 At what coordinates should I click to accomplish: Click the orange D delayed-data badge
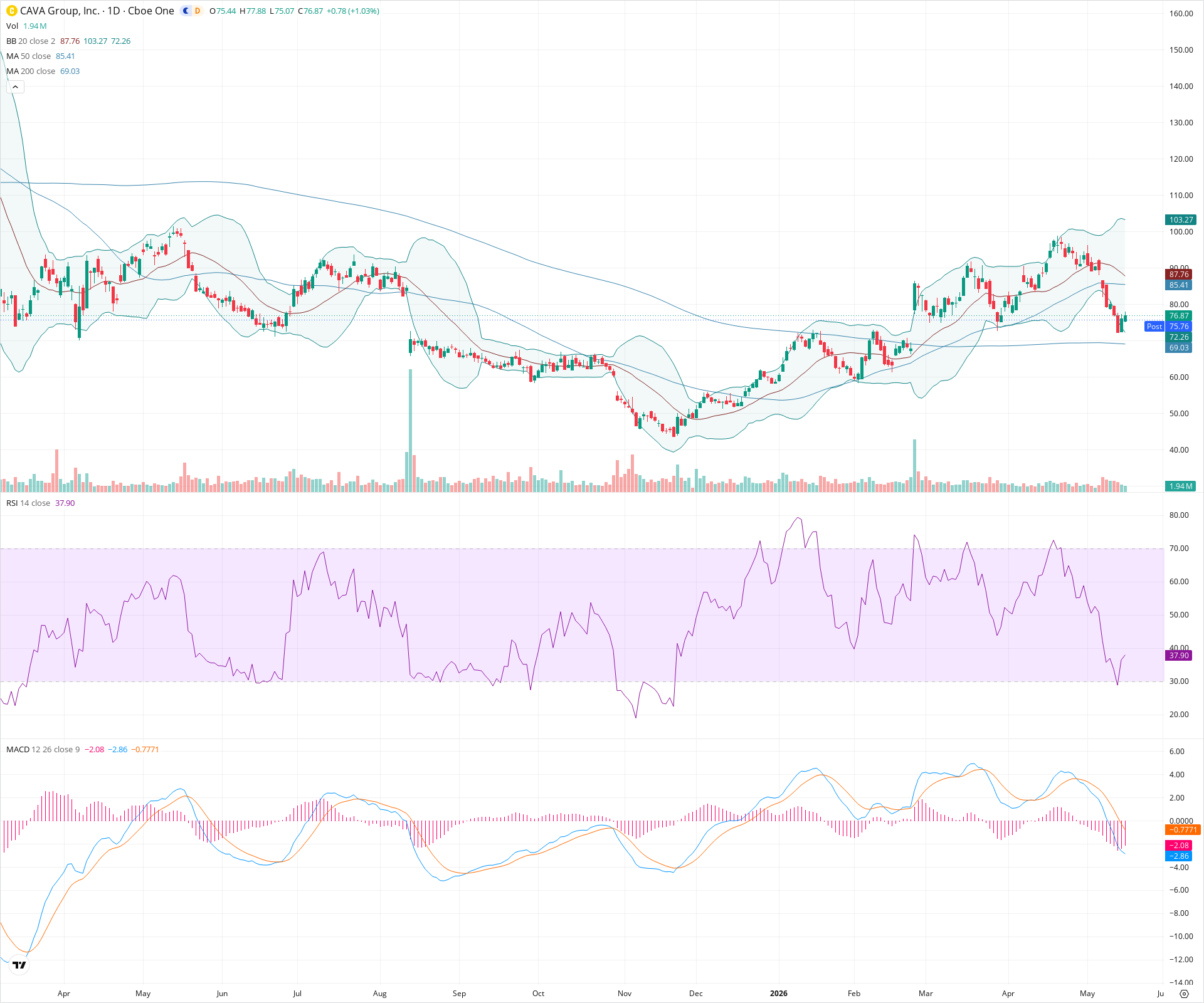click(198, 11)
